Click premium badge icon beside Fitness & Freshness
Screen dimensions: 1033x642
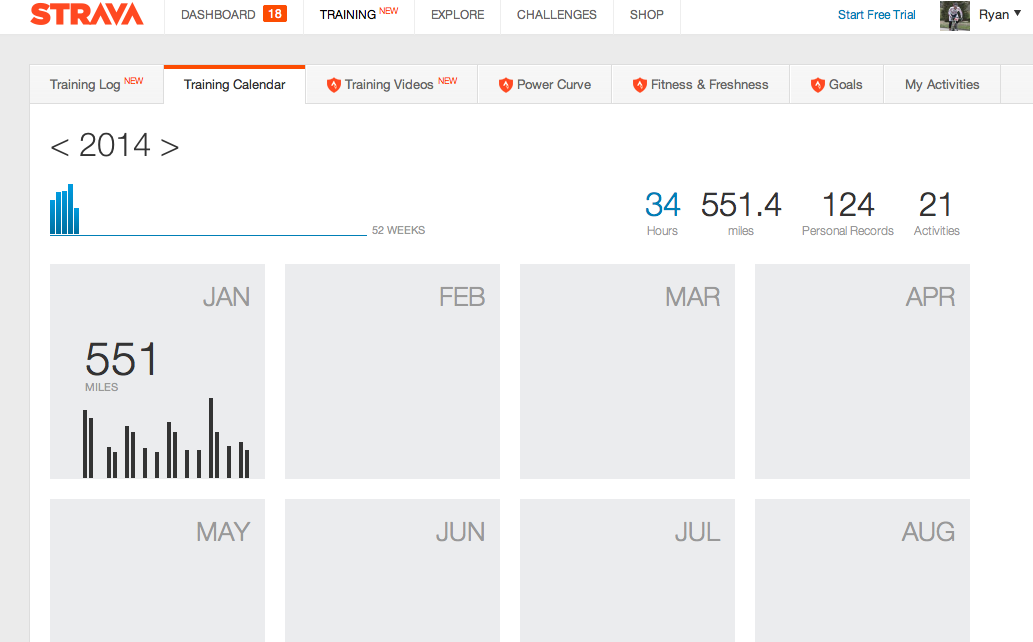tap(640, 85)
